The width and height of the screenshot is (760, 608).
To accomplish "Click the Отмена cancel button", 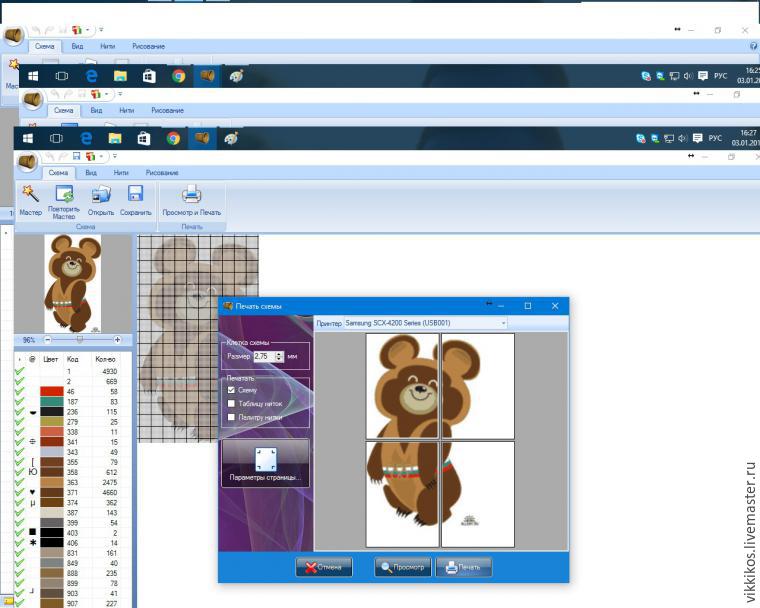I will 324,567.
